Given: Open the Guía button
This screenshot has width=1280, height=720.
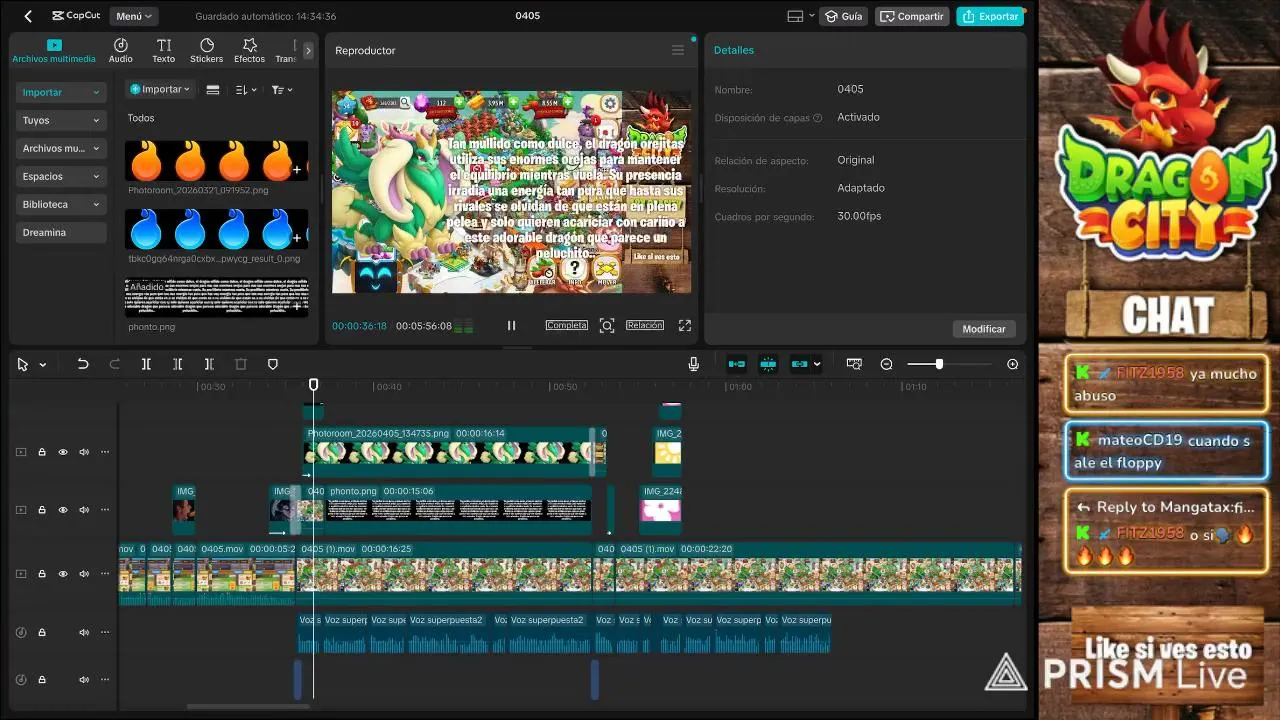Looking at the screenshot, I should coord(842,16).
